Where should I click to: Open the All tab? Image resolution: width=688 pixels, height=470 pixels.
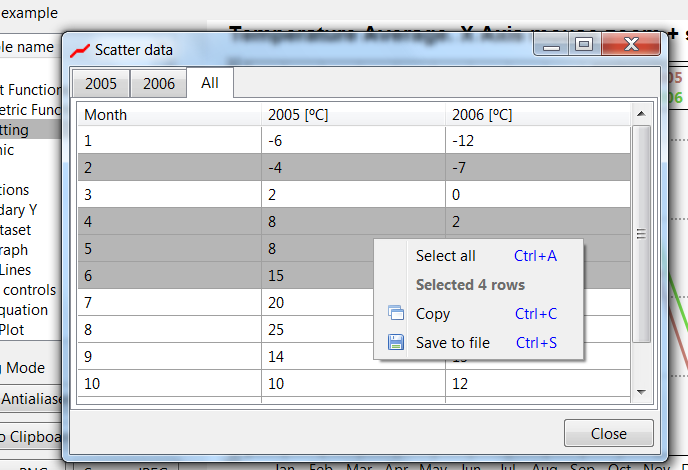(210, 83)
